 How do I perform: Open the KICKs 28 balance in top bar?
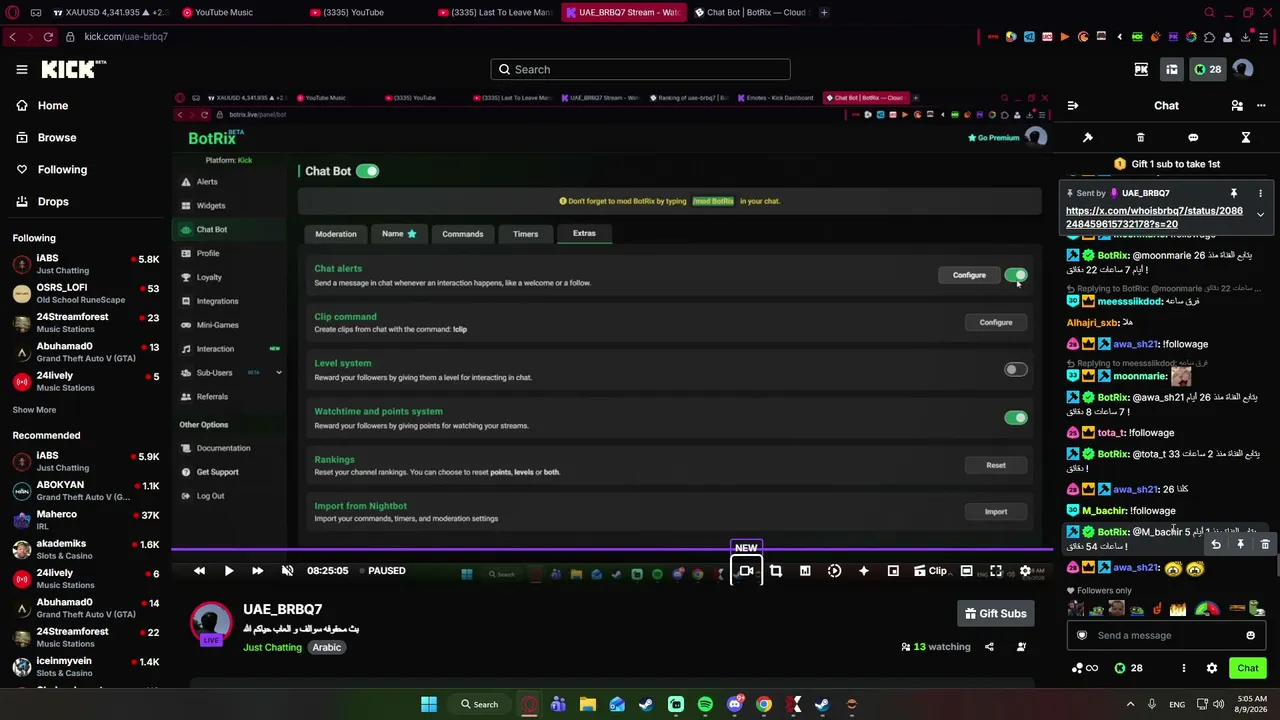1207,69
